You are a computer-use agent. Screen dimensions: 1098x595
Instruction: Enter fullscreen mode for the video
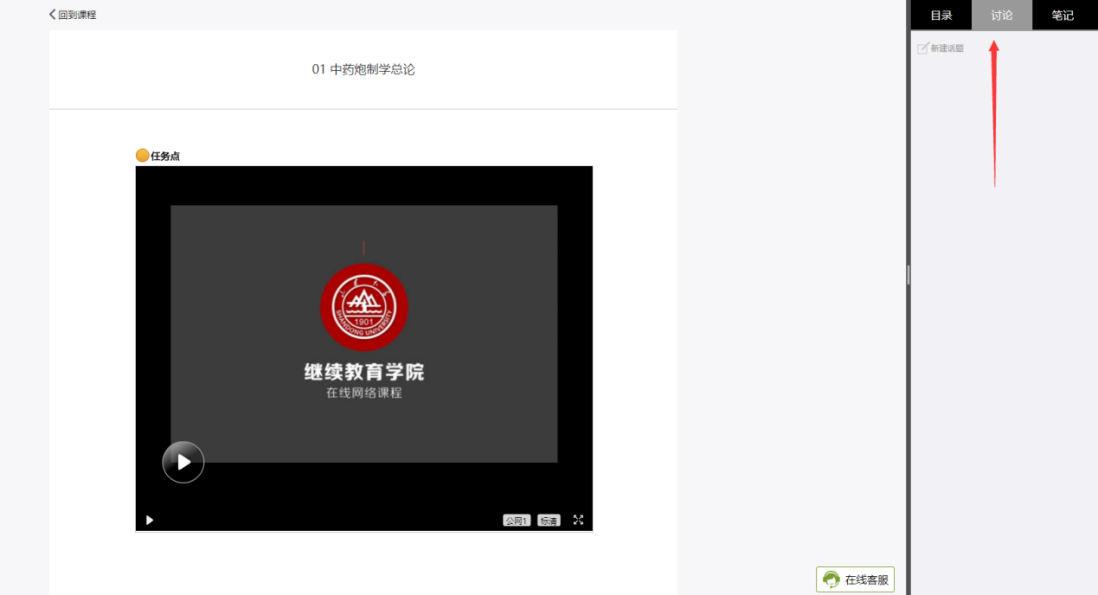pos(578,520)
